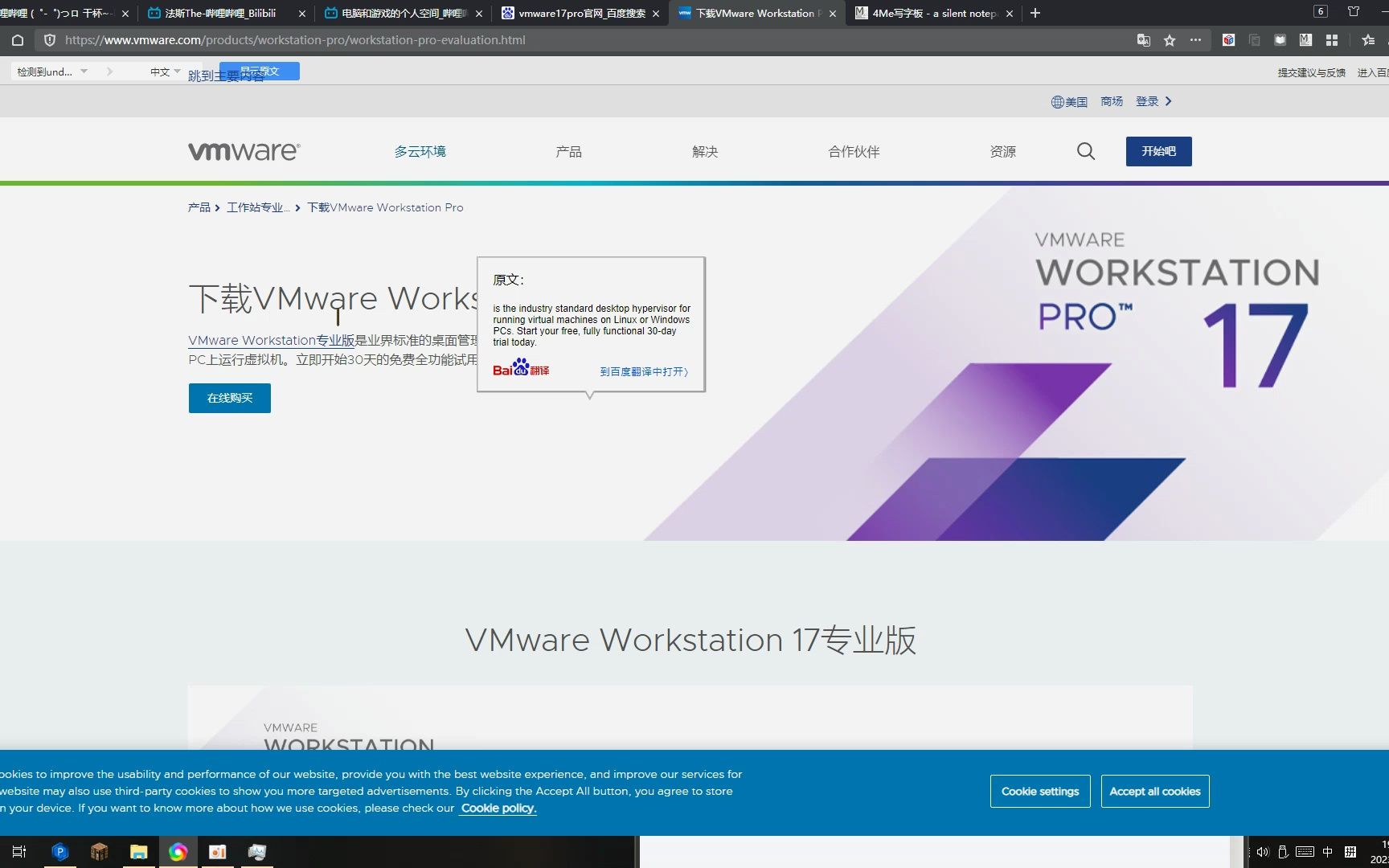Click the Baidu 翻译 logo in popup

tap(521, 368)
